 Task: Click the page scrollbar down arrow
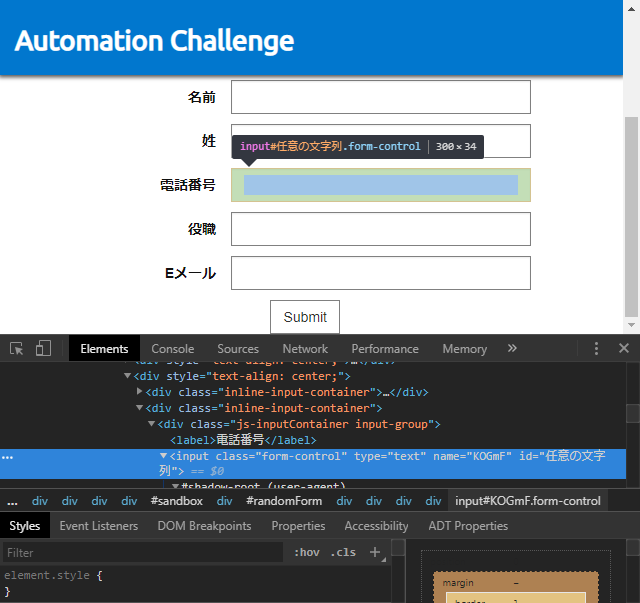coord(631,325)
